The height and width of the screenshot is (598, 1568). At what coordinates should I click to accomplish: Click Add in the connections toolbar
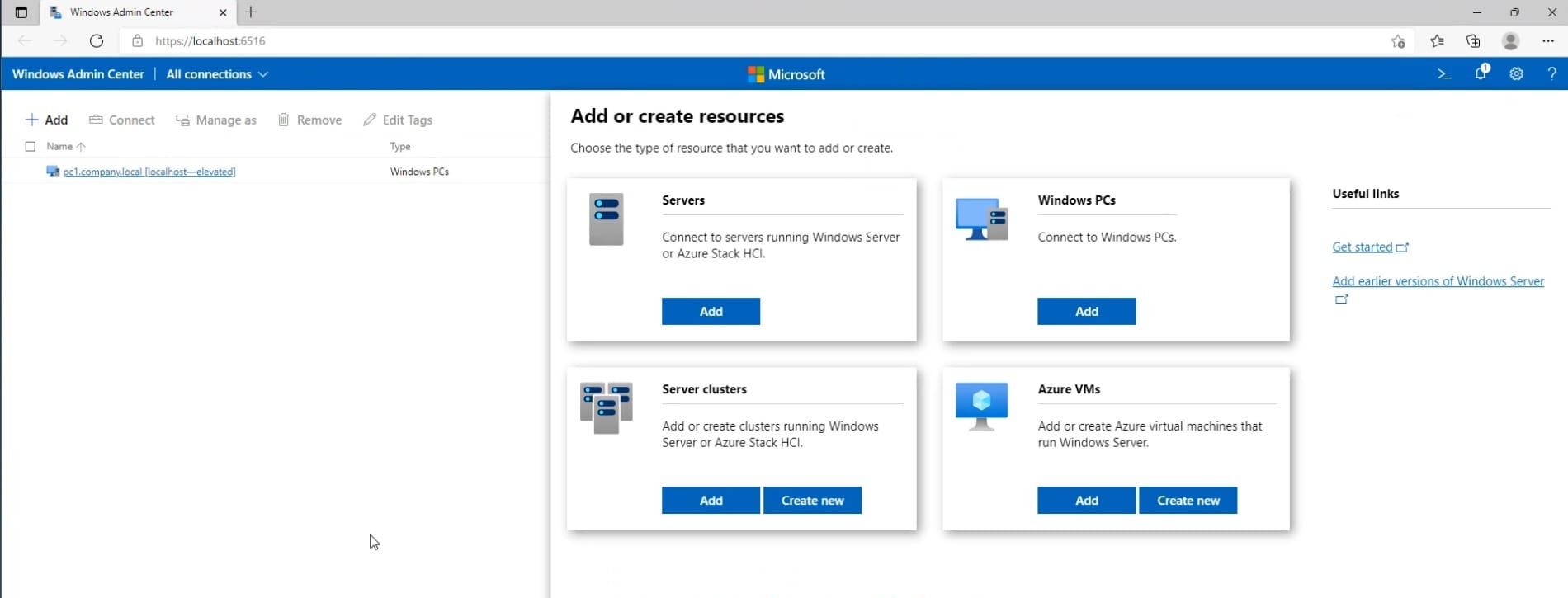[46, 120]
